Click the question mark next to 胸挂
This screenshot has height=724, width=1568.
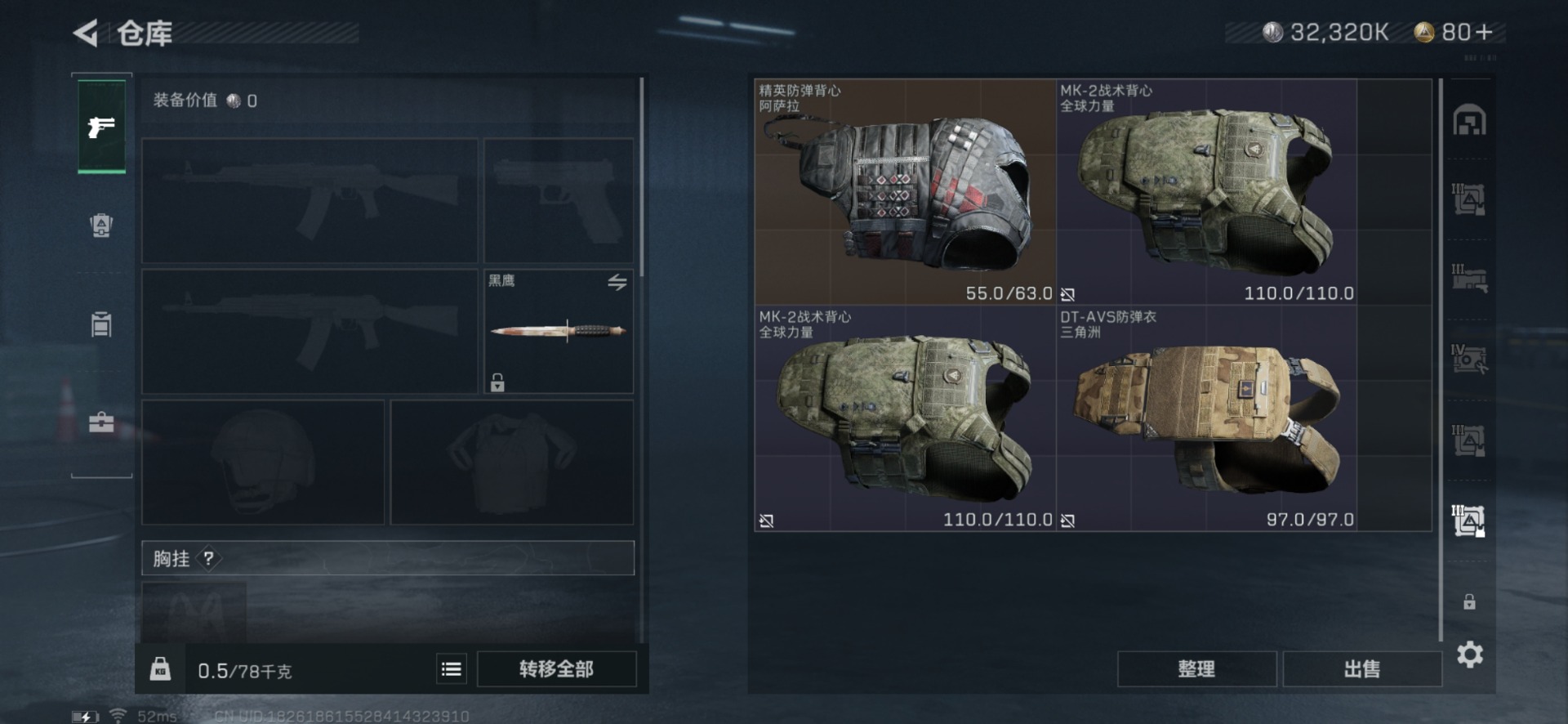click(209, 558)
